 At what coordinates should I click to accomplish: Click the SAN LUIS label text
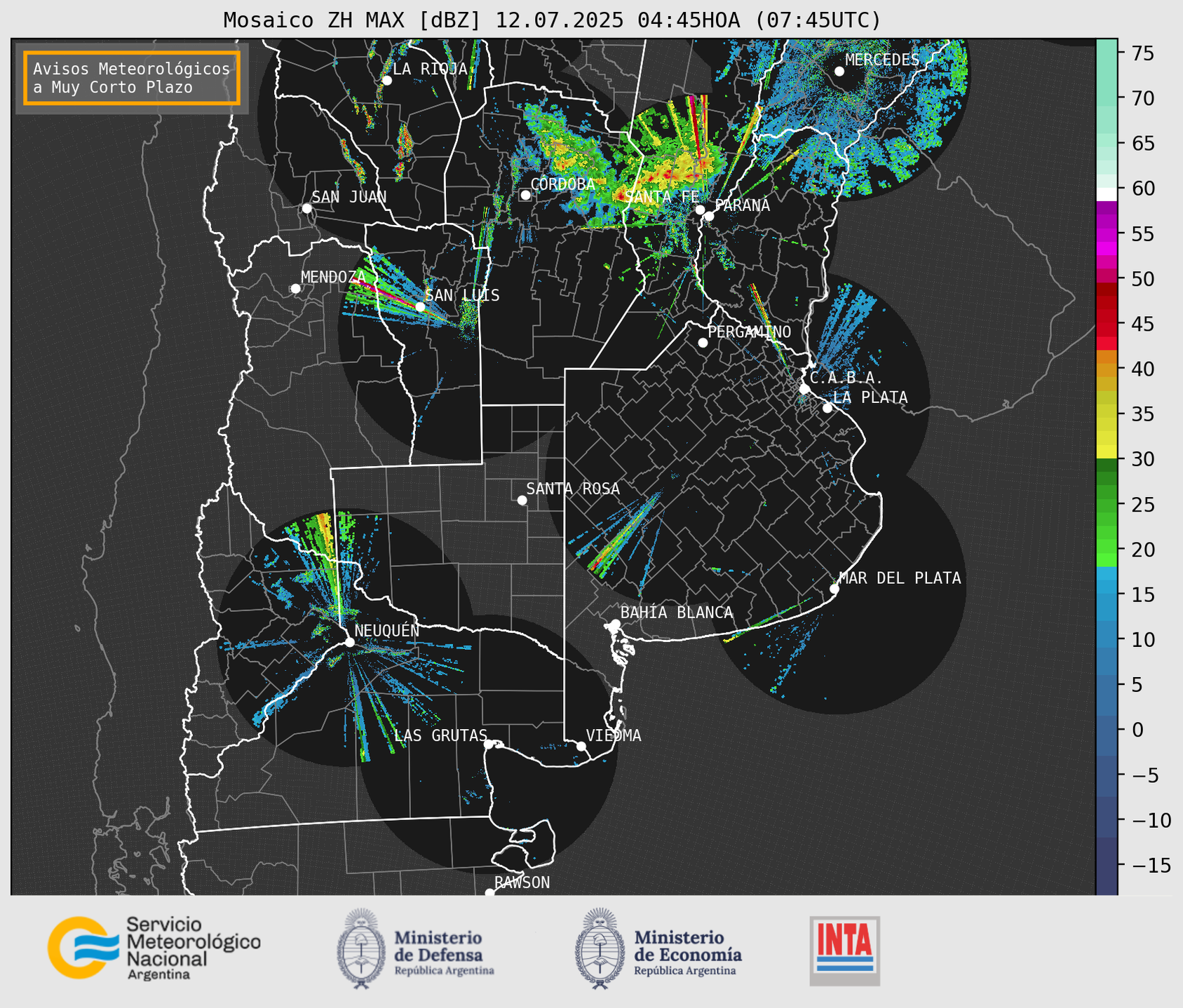point(462,295)
